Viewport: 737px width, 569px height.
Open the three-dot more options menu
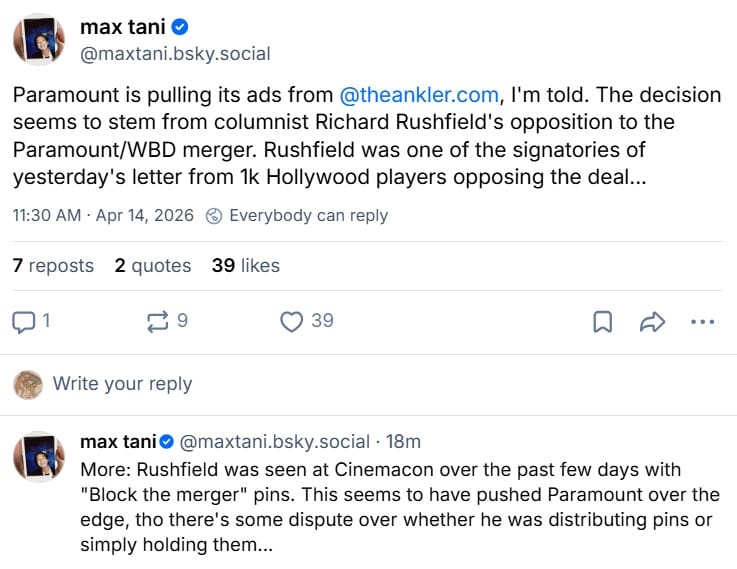702,322
